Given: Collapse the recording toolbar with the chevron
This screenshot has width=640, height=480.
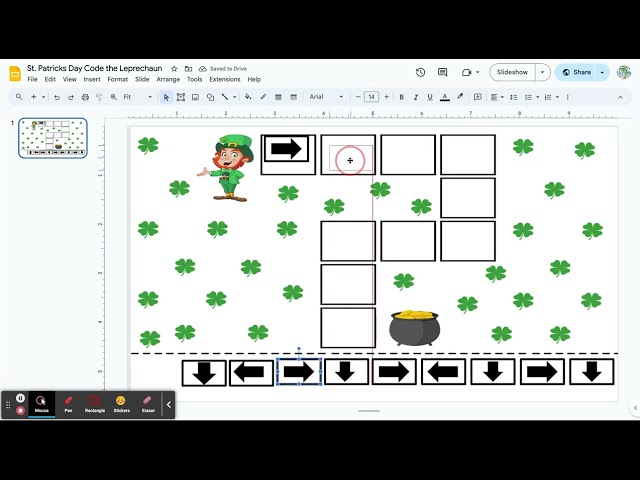Looking at the screenshot, I should [169, 405].
